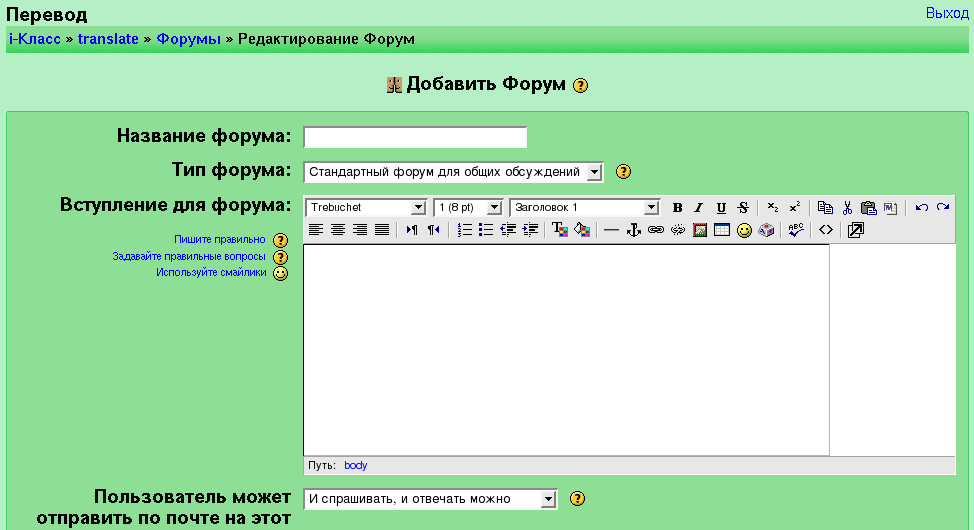Choose the text color swatch tool
Image resolution: width=974 pixels, height=530 pixels.
560,230
